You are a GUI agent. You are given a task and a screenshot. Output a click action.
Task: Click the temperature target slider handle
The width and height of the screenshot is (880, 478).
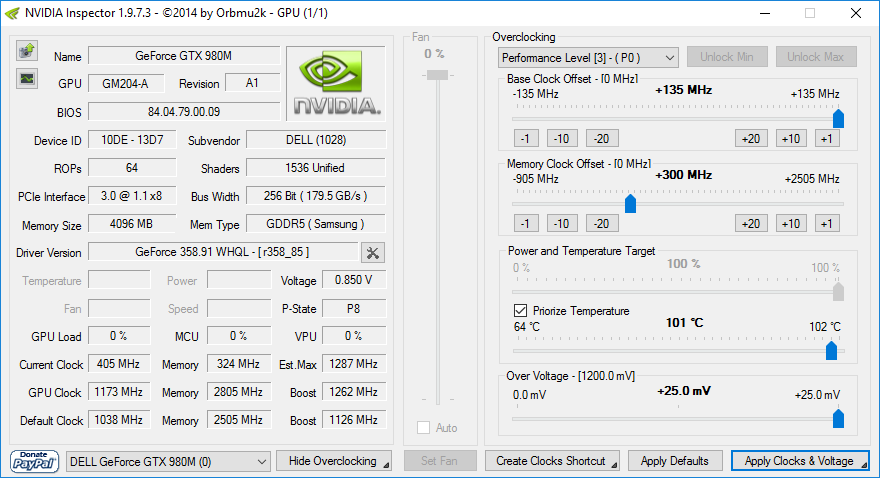pyautogui.click(x=832, y=351)
